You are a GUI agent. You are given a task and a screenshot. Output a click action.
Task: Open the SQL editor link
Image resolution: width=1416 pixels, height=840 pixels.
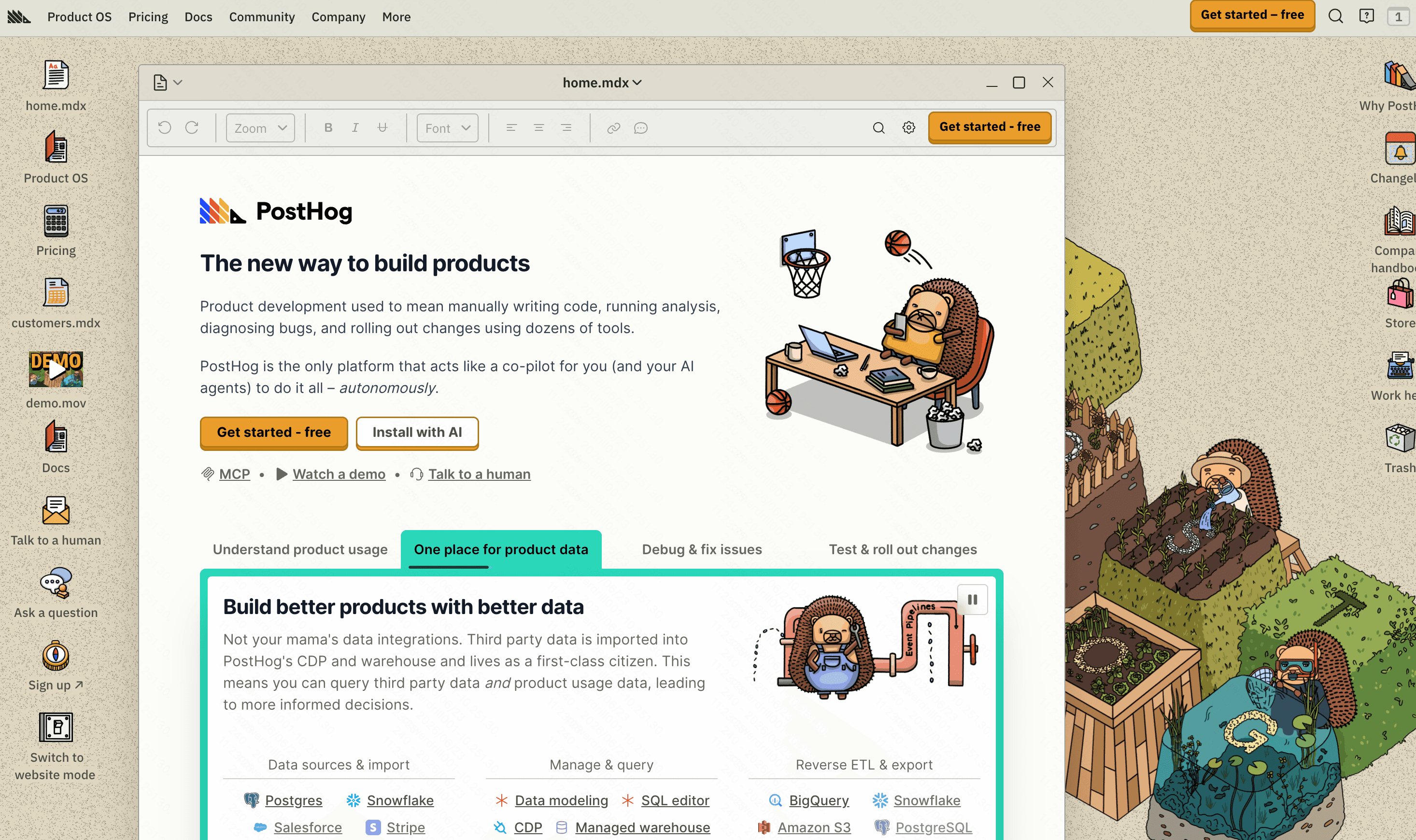[x=675, y=800]
